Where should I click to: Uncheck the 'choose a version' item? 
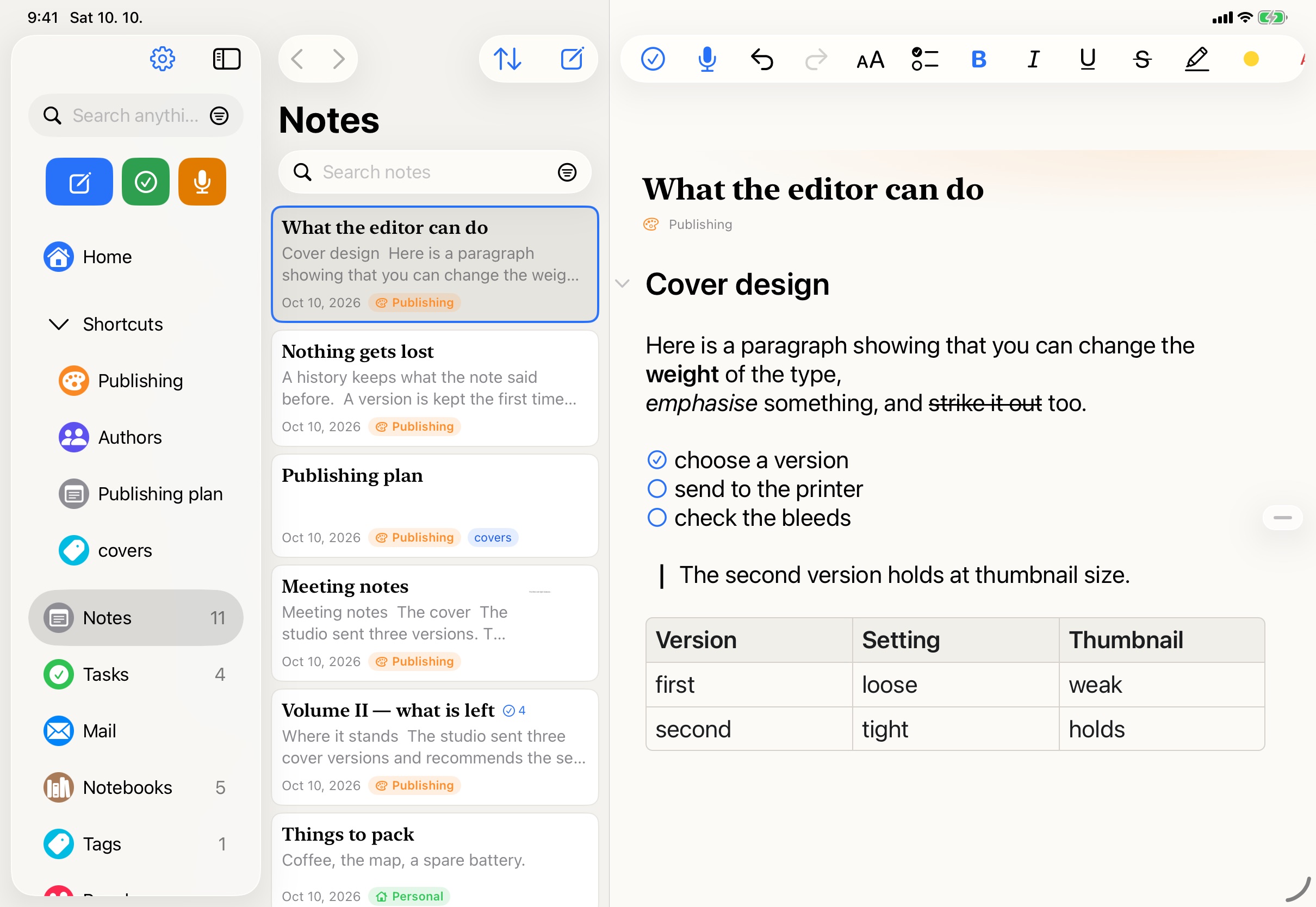point(657,459)
